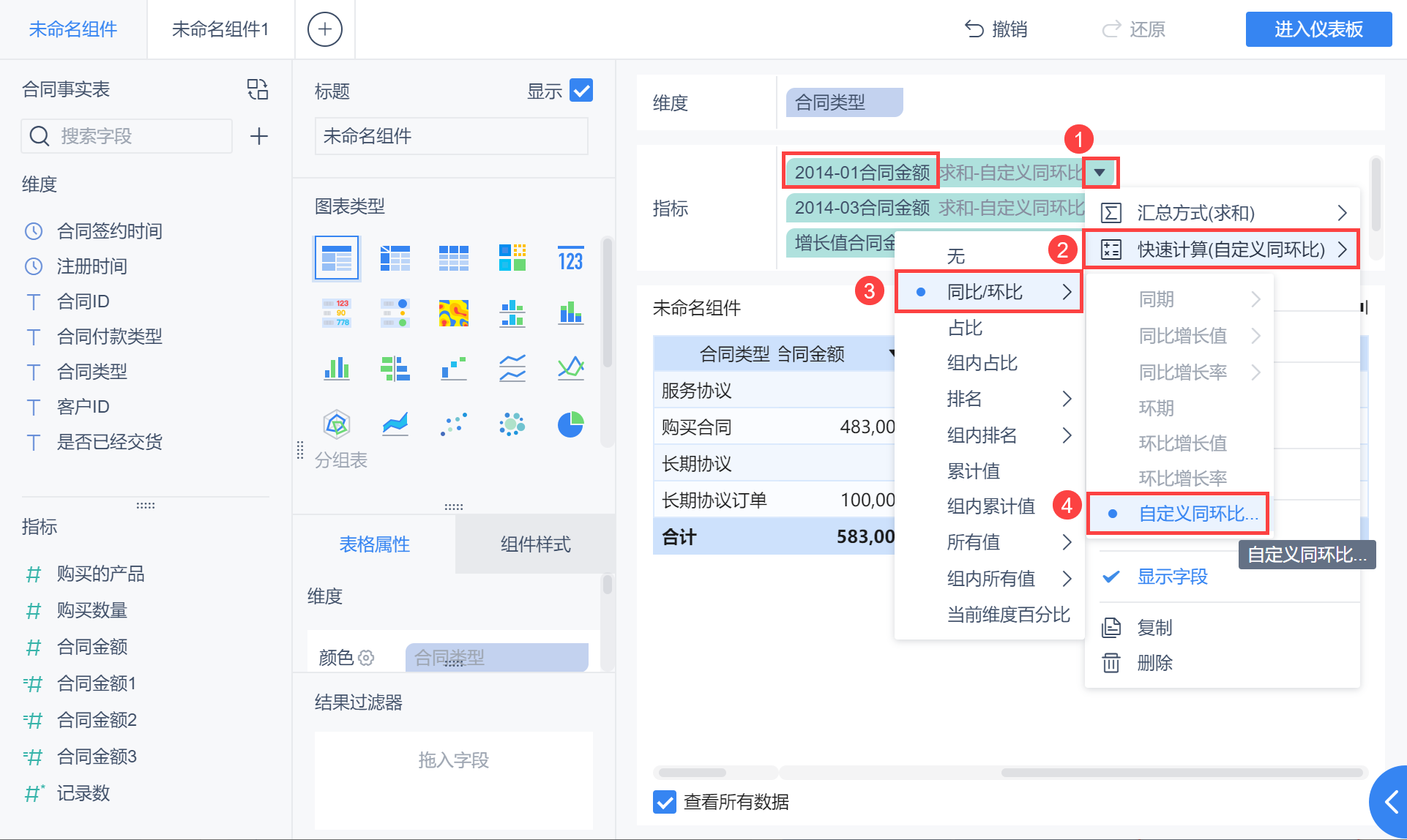
Task: Uncheck the 标题 显示 checkbox
Action: coord(581,91)
